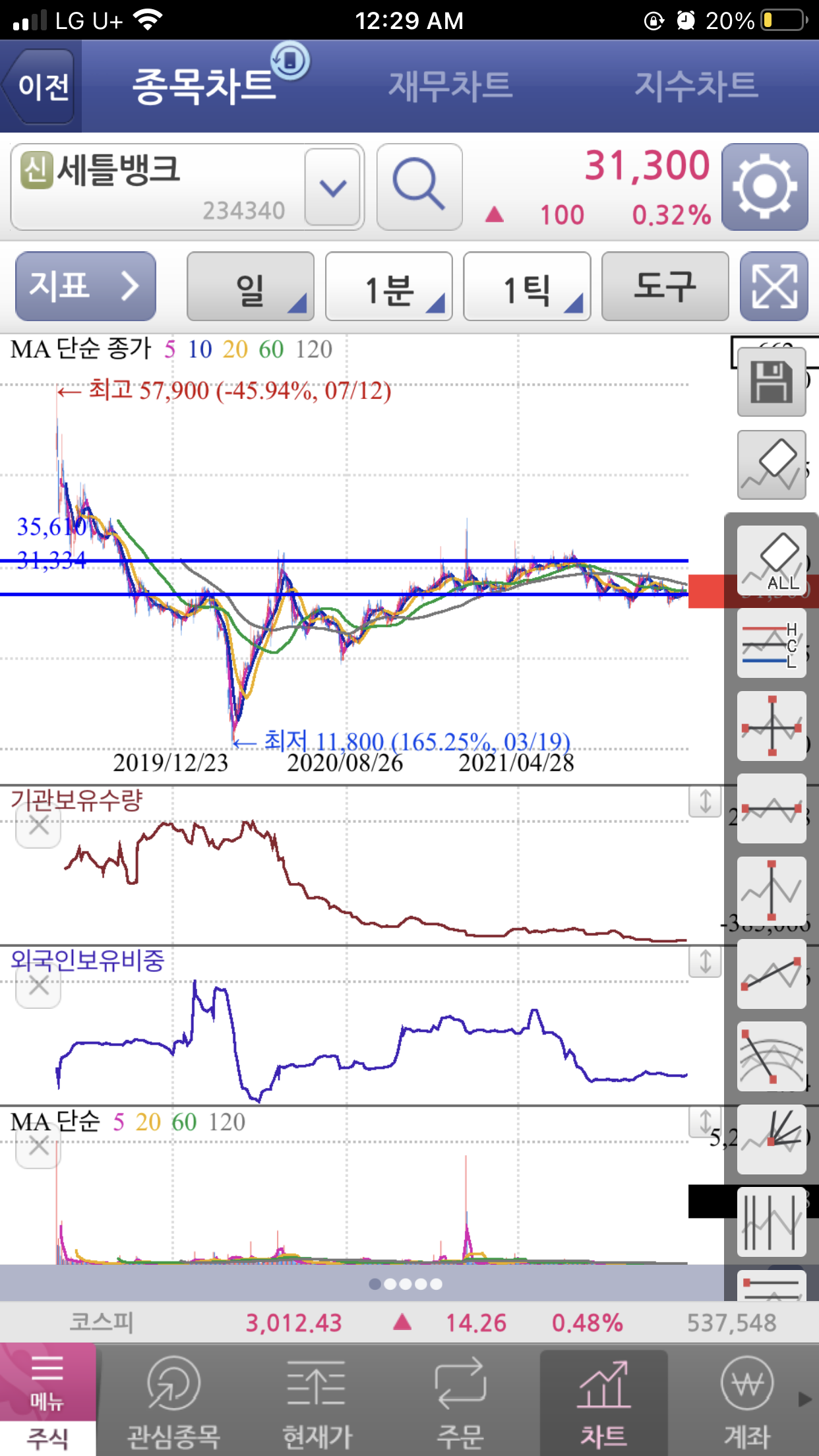The height and width of the screenshot is (1456, 819).
Task: Open the 지표 indicators panel
Action: [x=86, y=286]
